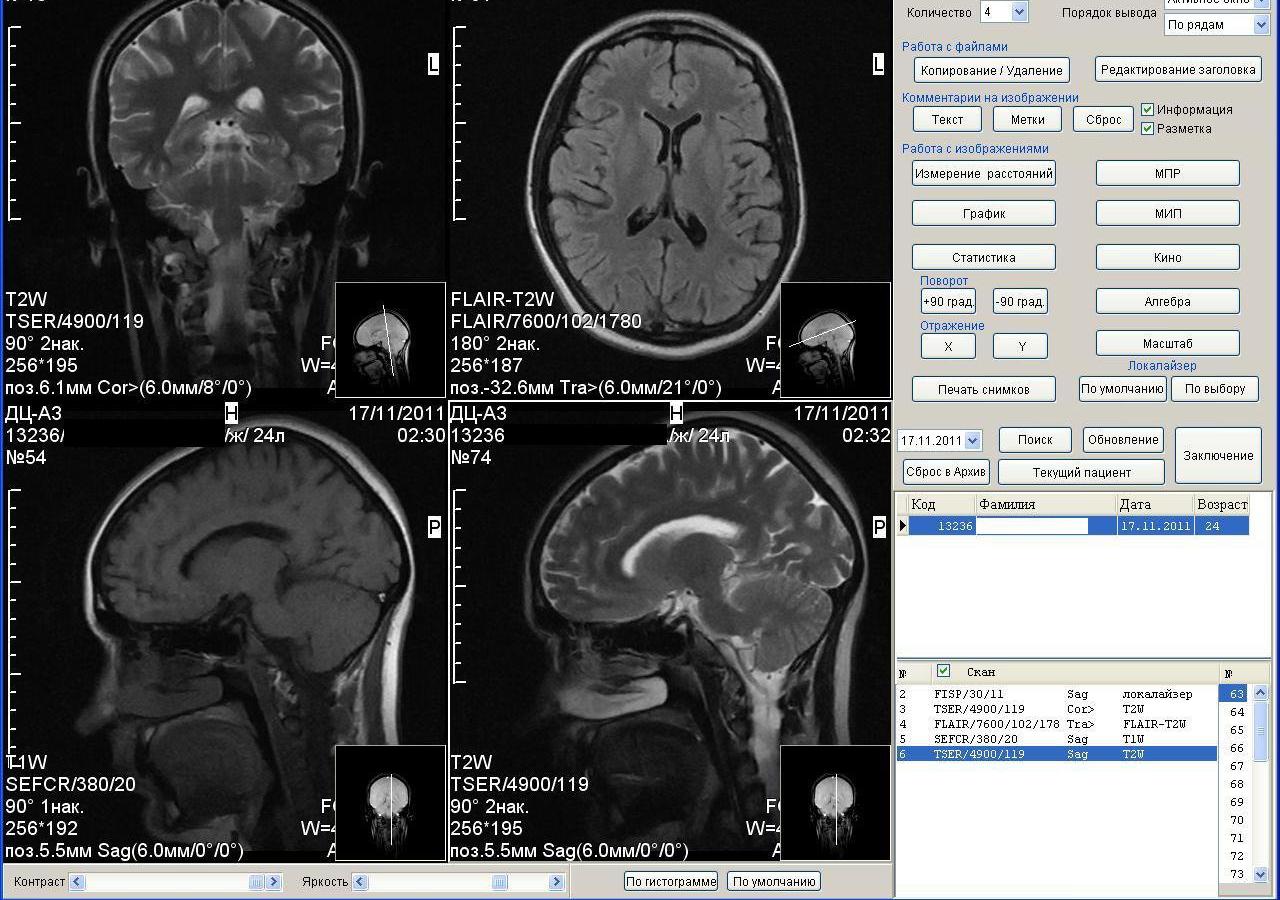1280x900 pixels.
Task: Select patient row with code 13236
Action: coord(1079,526)
